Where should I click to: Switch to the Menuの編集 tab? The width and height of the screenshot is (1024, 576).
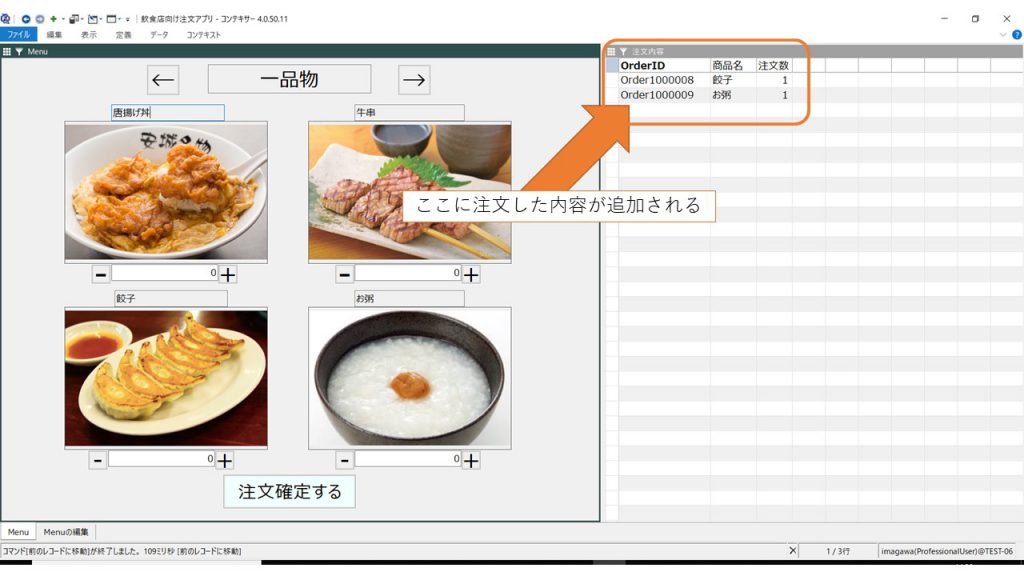coord(66,532)
